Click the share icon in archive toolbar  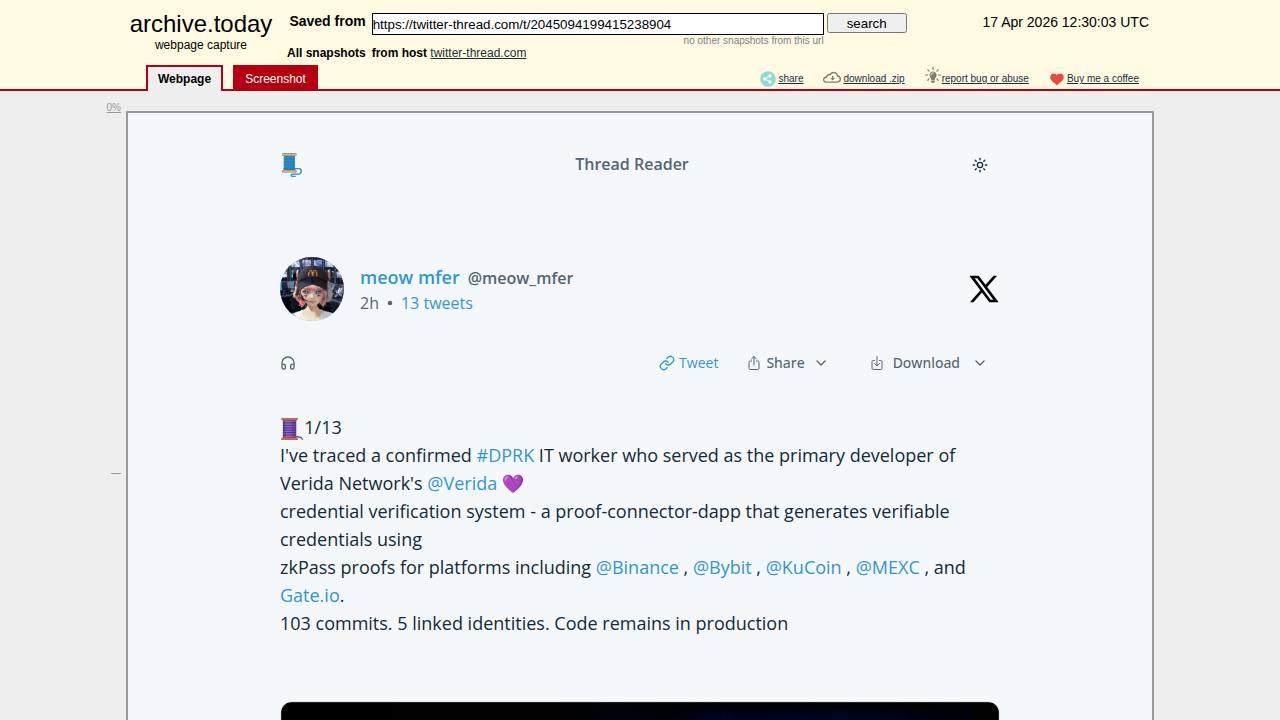pyautogui.click(x=767, y=78)
